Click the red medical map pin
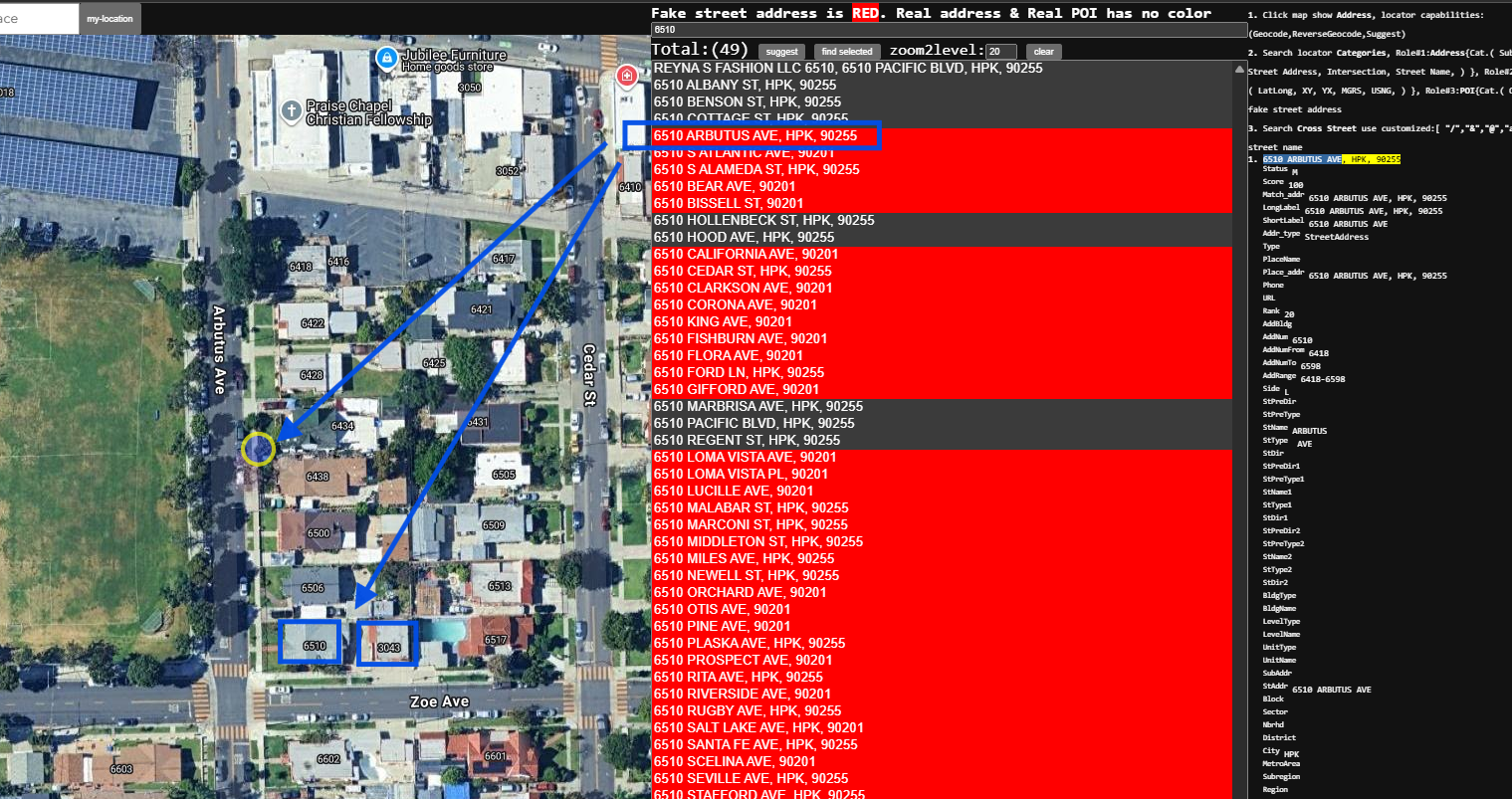This screenshot has height=799, width=1512. click(626, 76)
